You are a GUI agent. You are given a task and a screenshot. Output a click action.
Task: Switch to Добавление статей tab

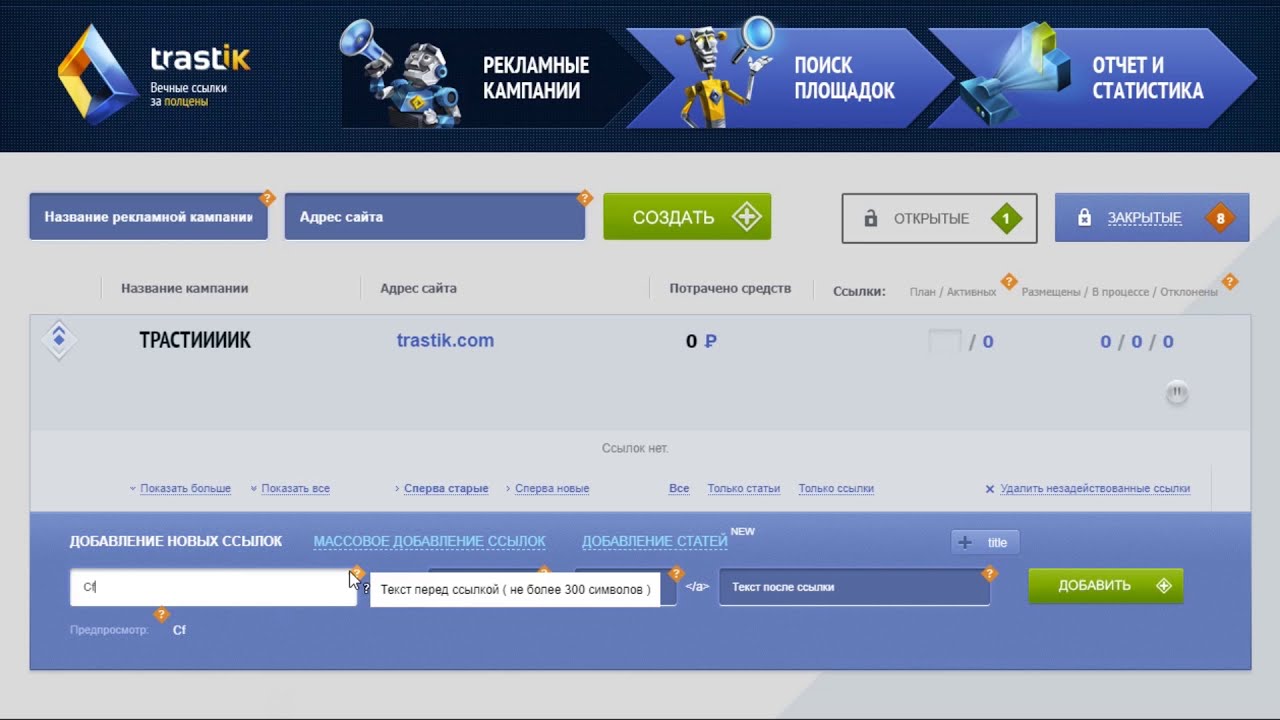pos(655,541)
